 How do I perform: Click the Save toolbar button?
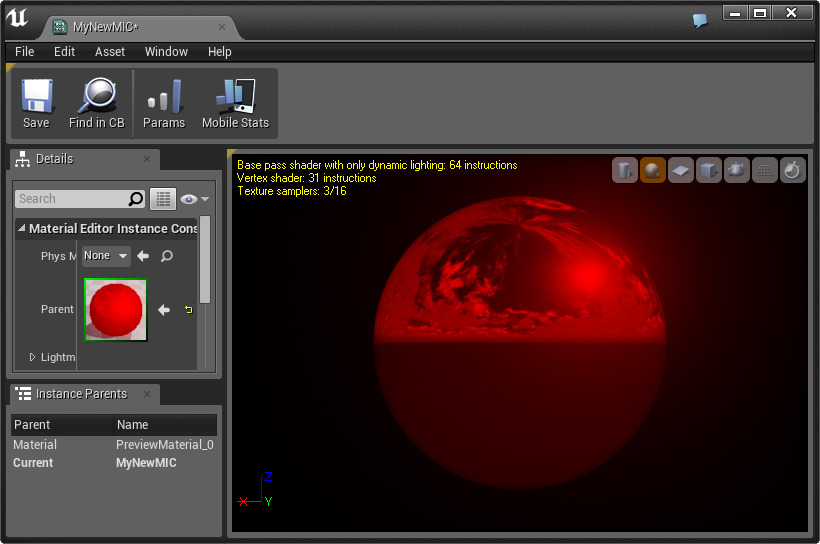point(36,104)
